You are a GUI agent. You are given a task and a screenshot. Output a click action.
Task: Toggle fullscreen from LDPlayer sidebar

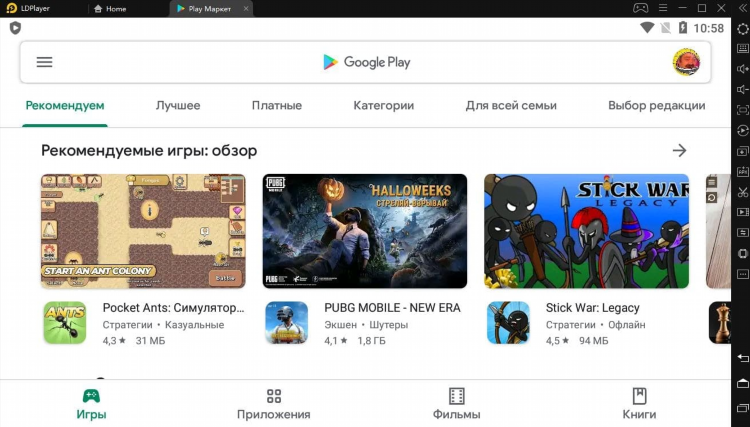click(x=743, y=110)
